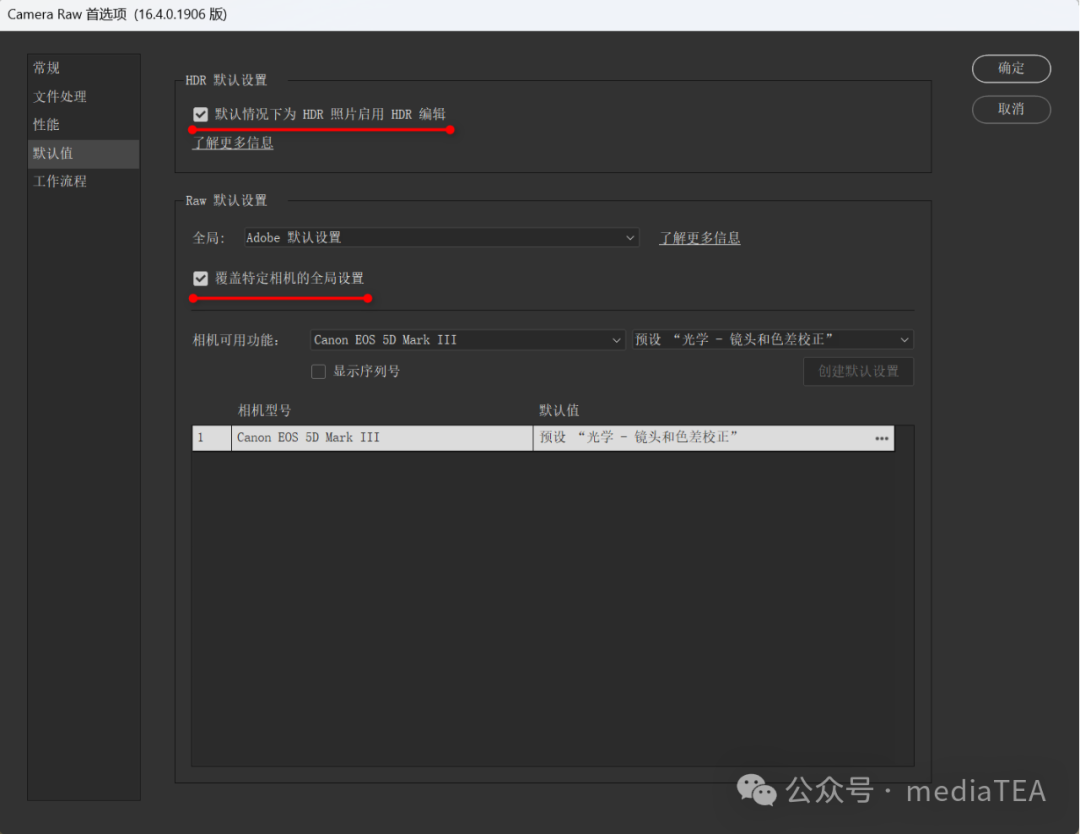Open the camera model dropdown under 相机可用功能
The width and height of the screenshot is (1080, 834).
pyautogui.click(x=468, y=340)
